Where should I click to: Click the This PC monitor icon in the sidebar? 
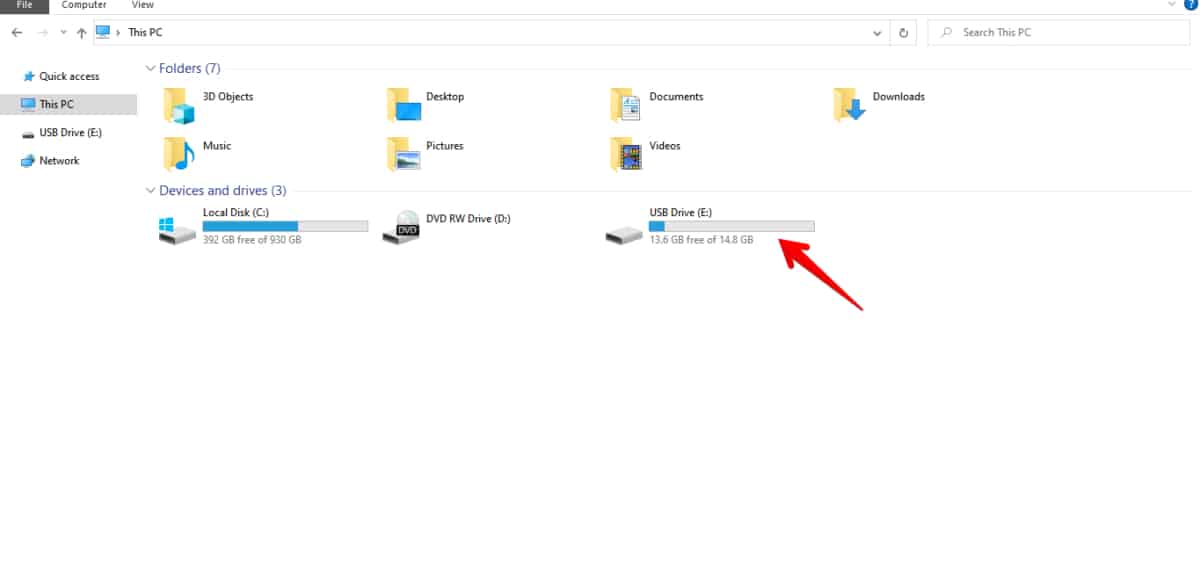(x=29, y=104)
